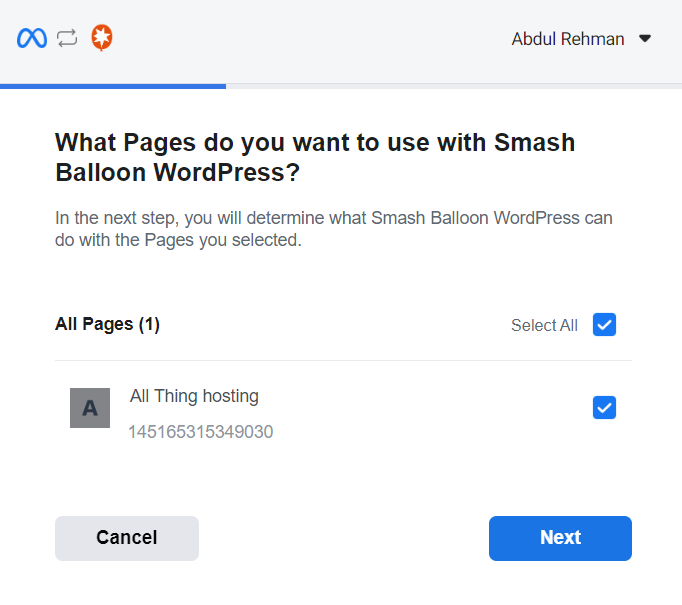Click the Meta logo icon

[x=32, y=39]
